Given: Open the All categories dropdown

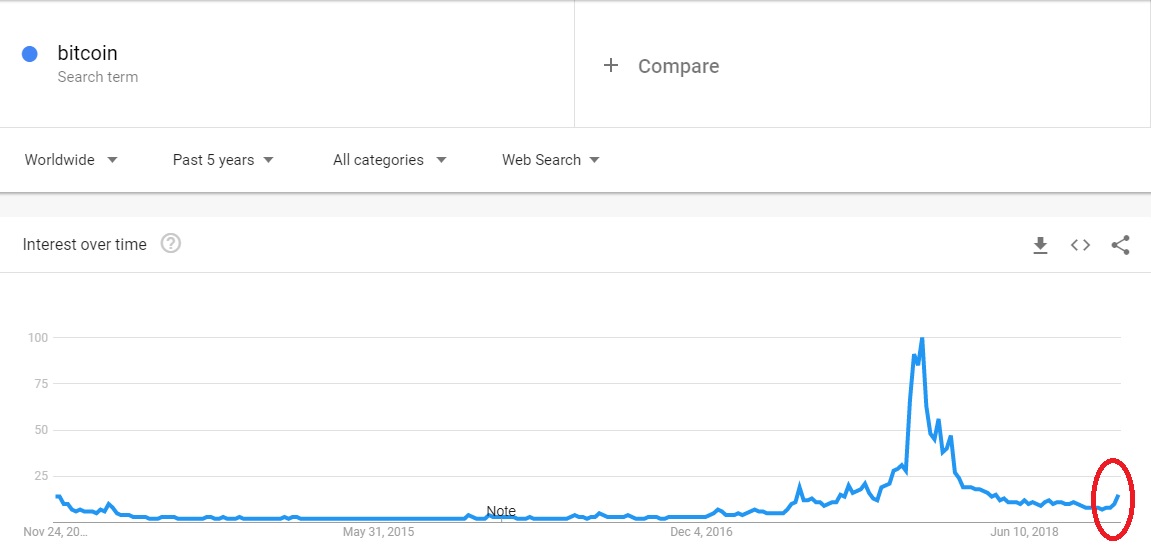Looking at the screenshot, I should click(x=390, y=160).
